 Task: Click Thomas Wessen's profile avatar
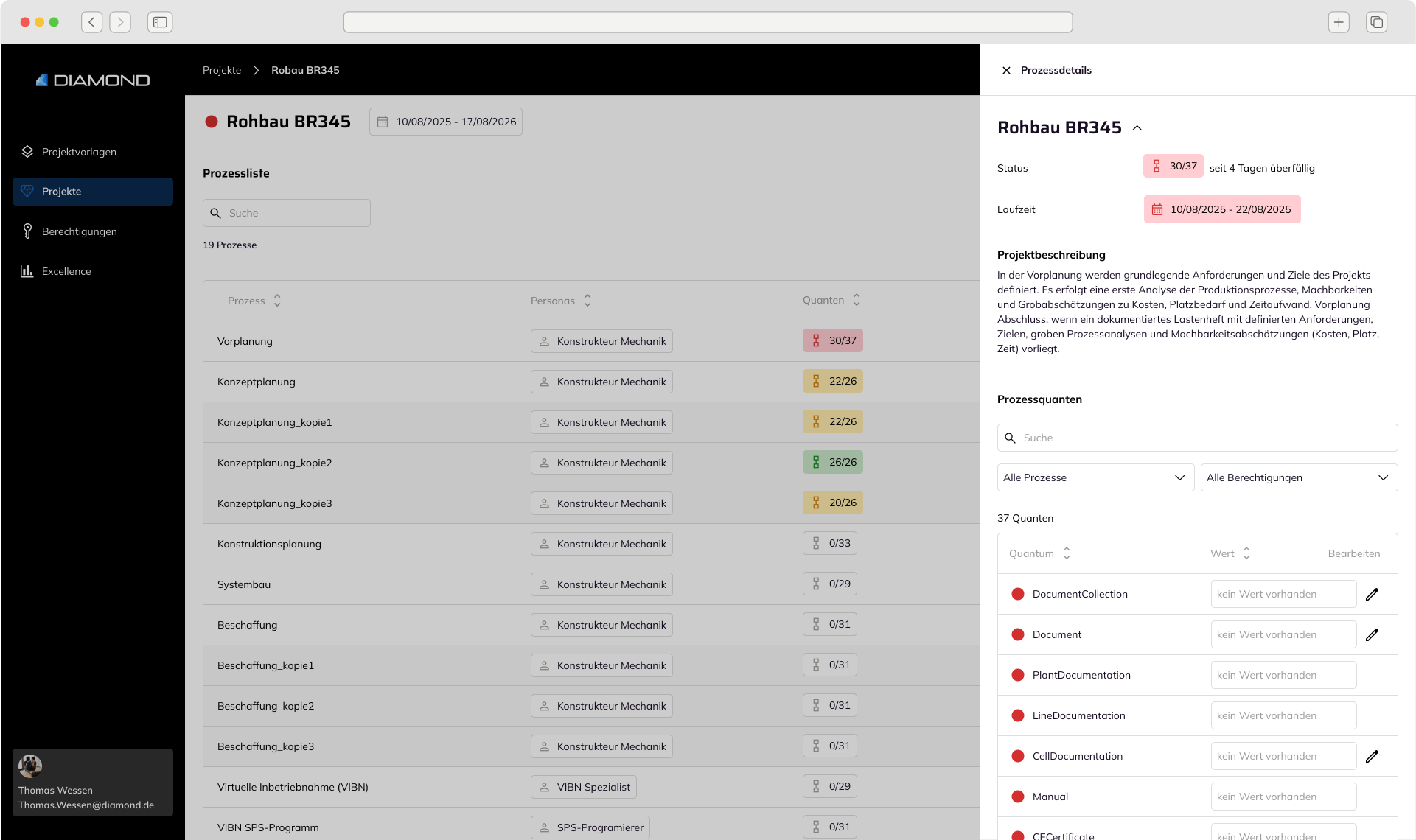30,766
